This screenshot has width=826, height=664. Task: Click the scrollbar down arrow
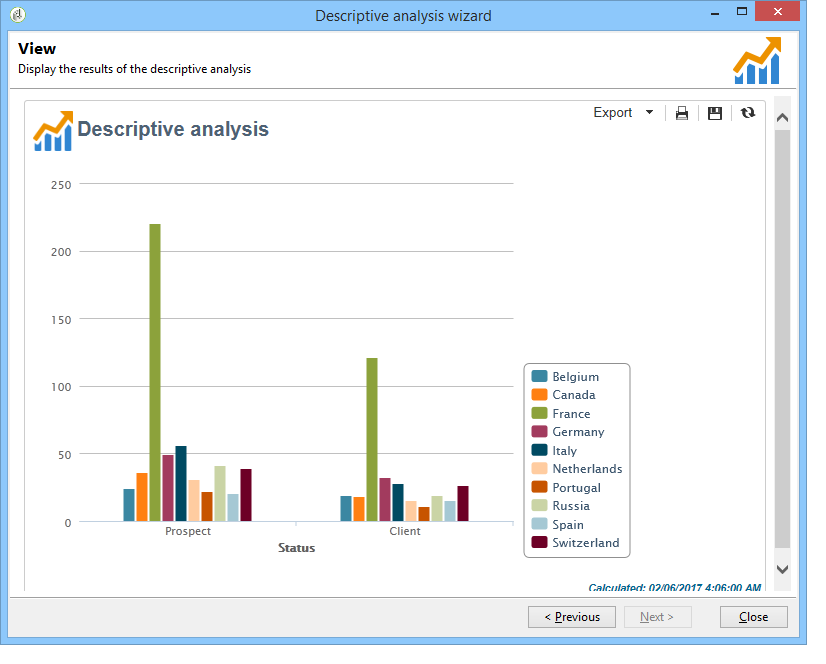(782, 569)
